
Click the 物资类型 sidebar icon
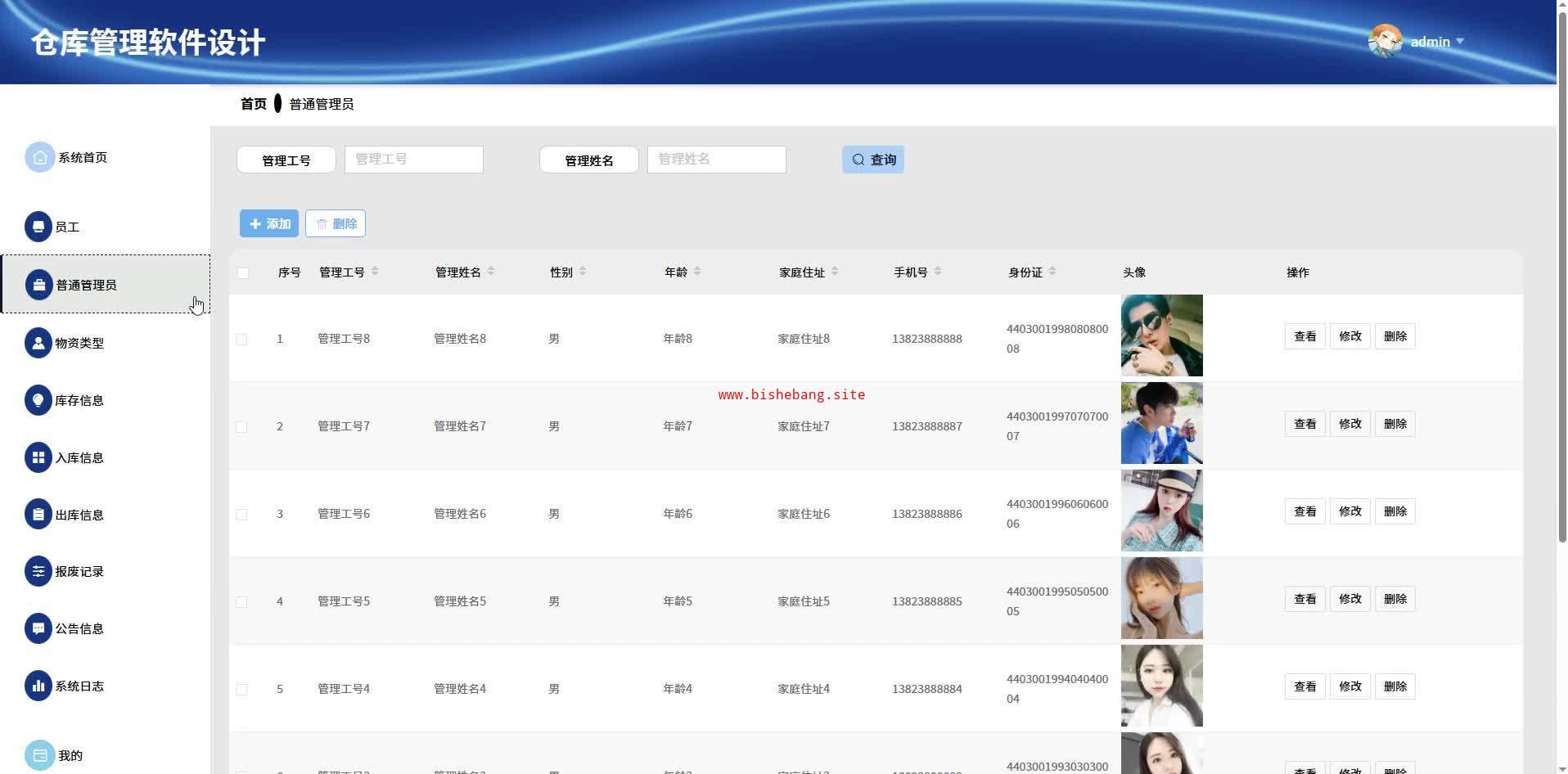point(38,343)
